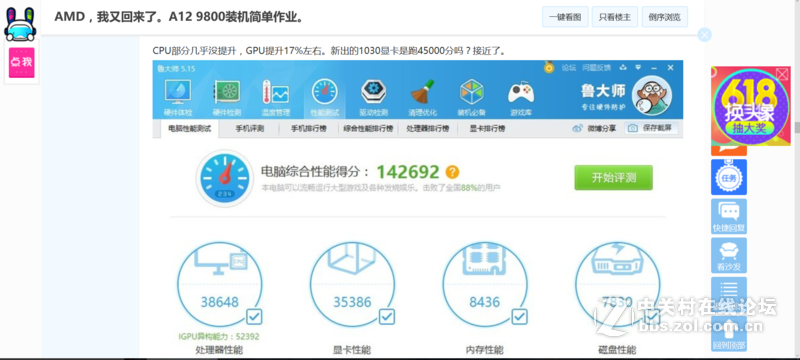
Task: Click the 一键看图 button
Action: pyautogui.click(x=565, y=17)
